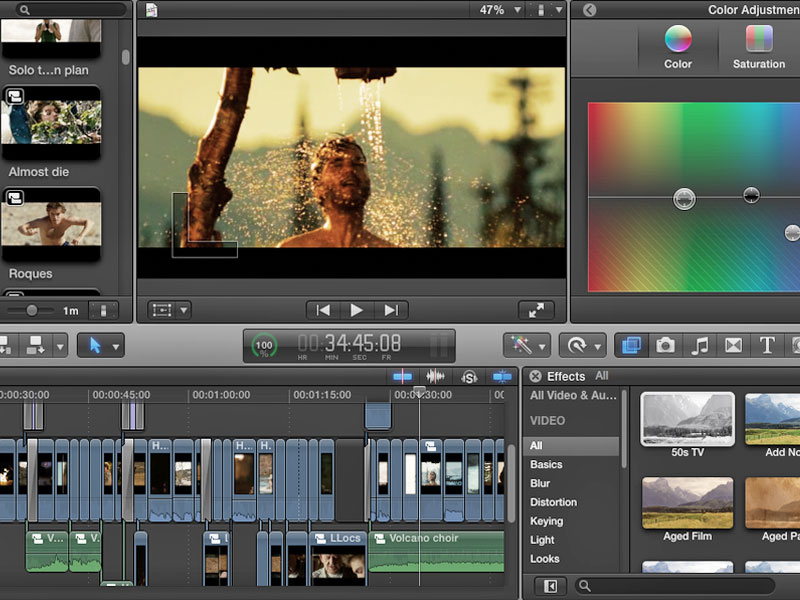Screen dimensions: 800x600
Task: Click the Transform tool icon below viewer
Action: 162,310
